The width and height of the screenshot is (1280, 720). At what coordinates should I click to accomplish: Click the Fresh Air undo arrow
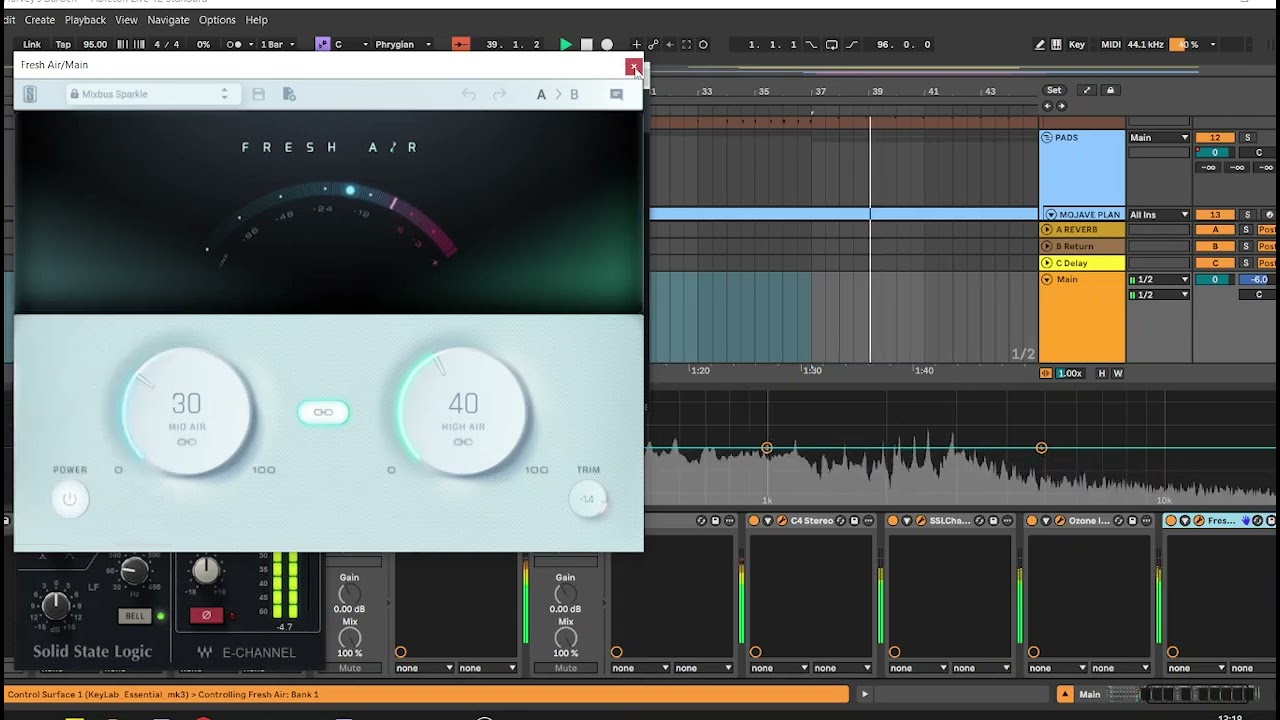pos(468,94)
